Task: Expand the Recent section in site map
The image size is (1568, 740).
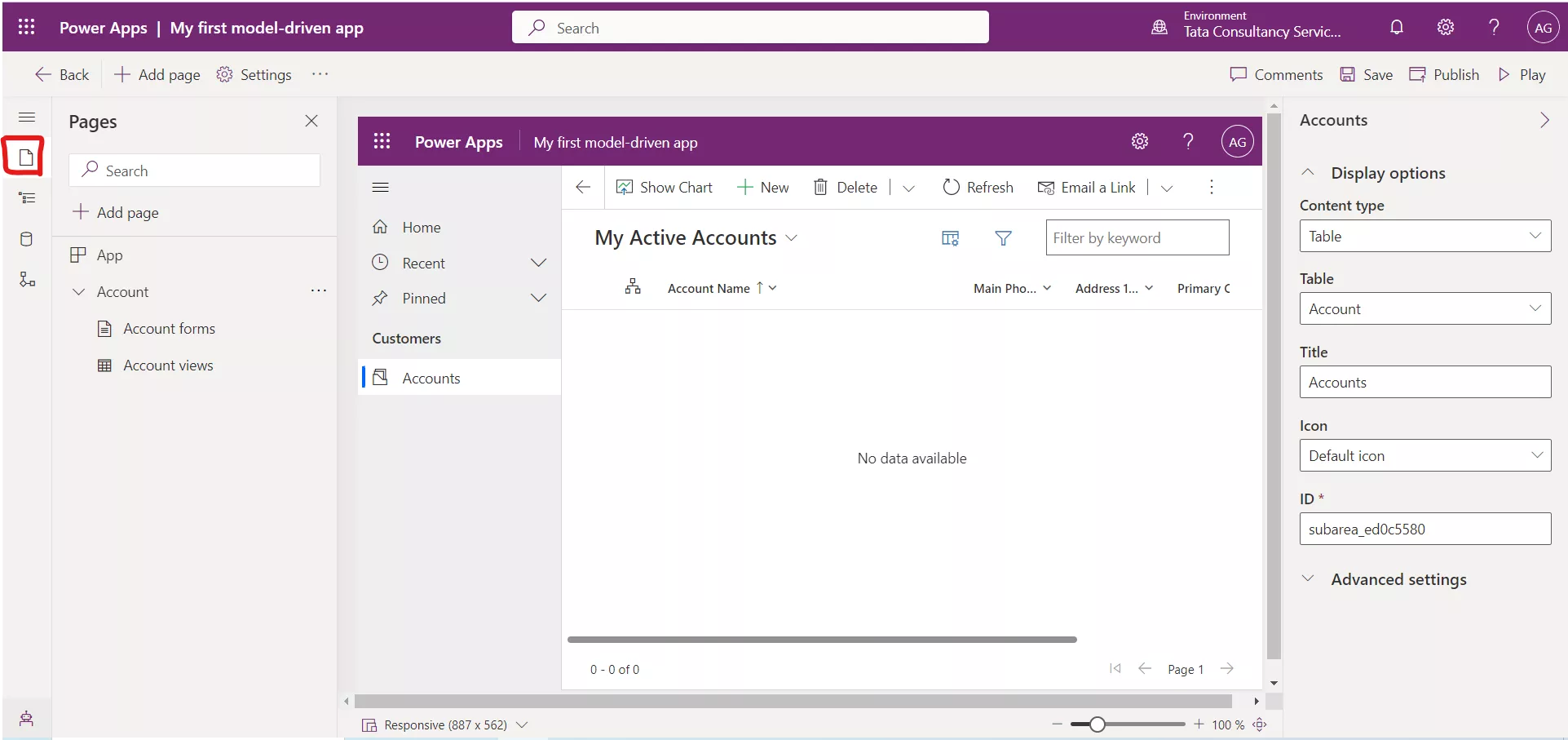Action: [x=538, y=263]
